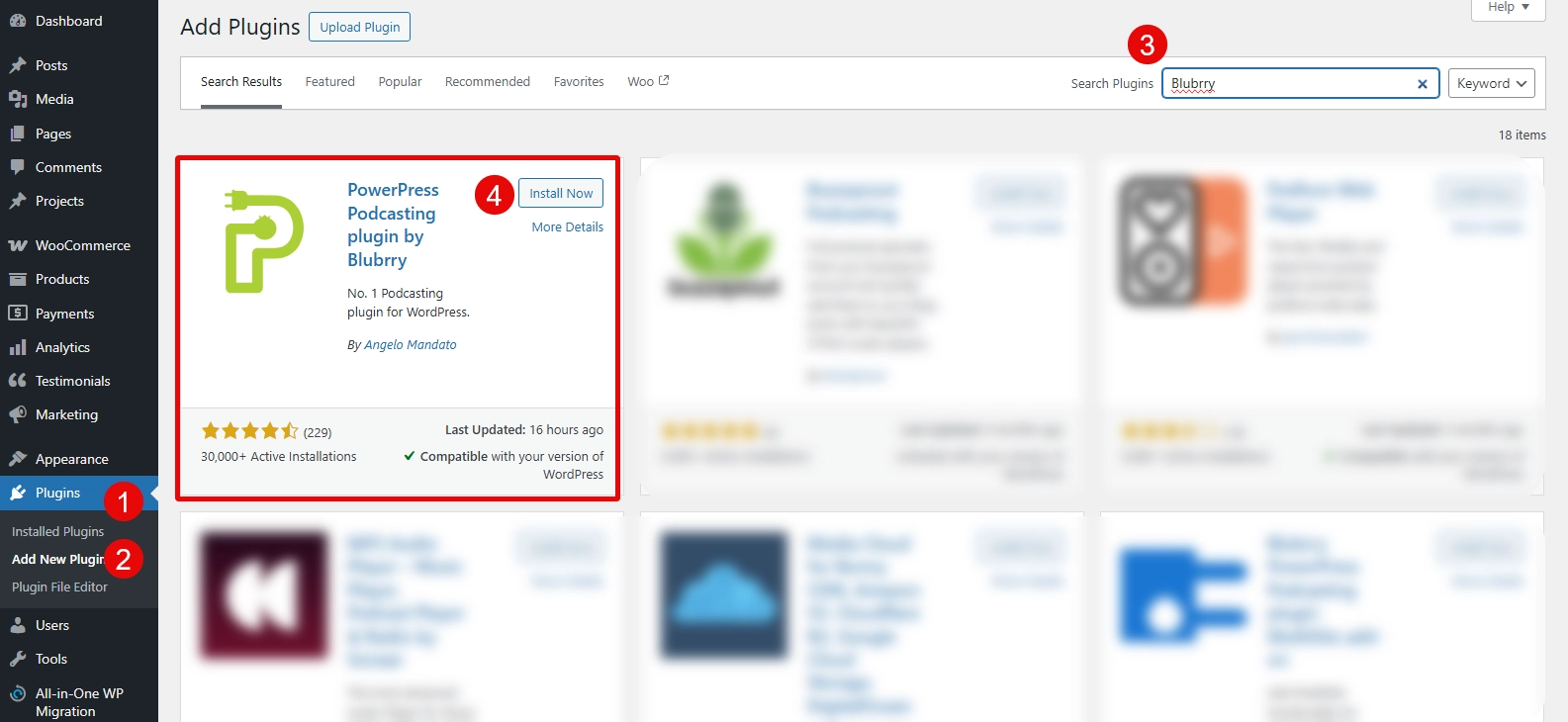Click the WooCommerce logo icon

[17, 245]
